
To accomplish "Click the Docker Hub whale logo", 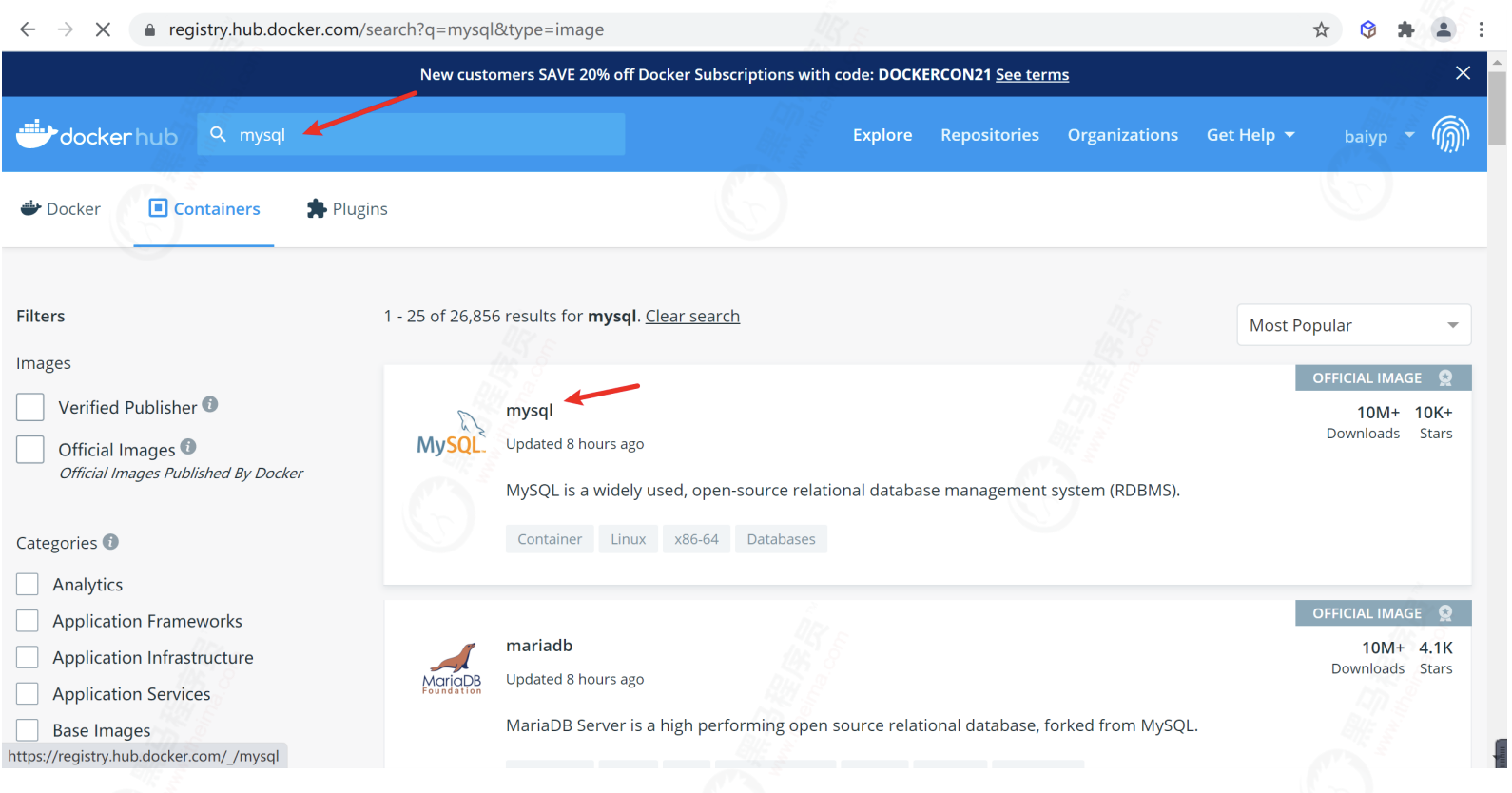I will (97, 134).
